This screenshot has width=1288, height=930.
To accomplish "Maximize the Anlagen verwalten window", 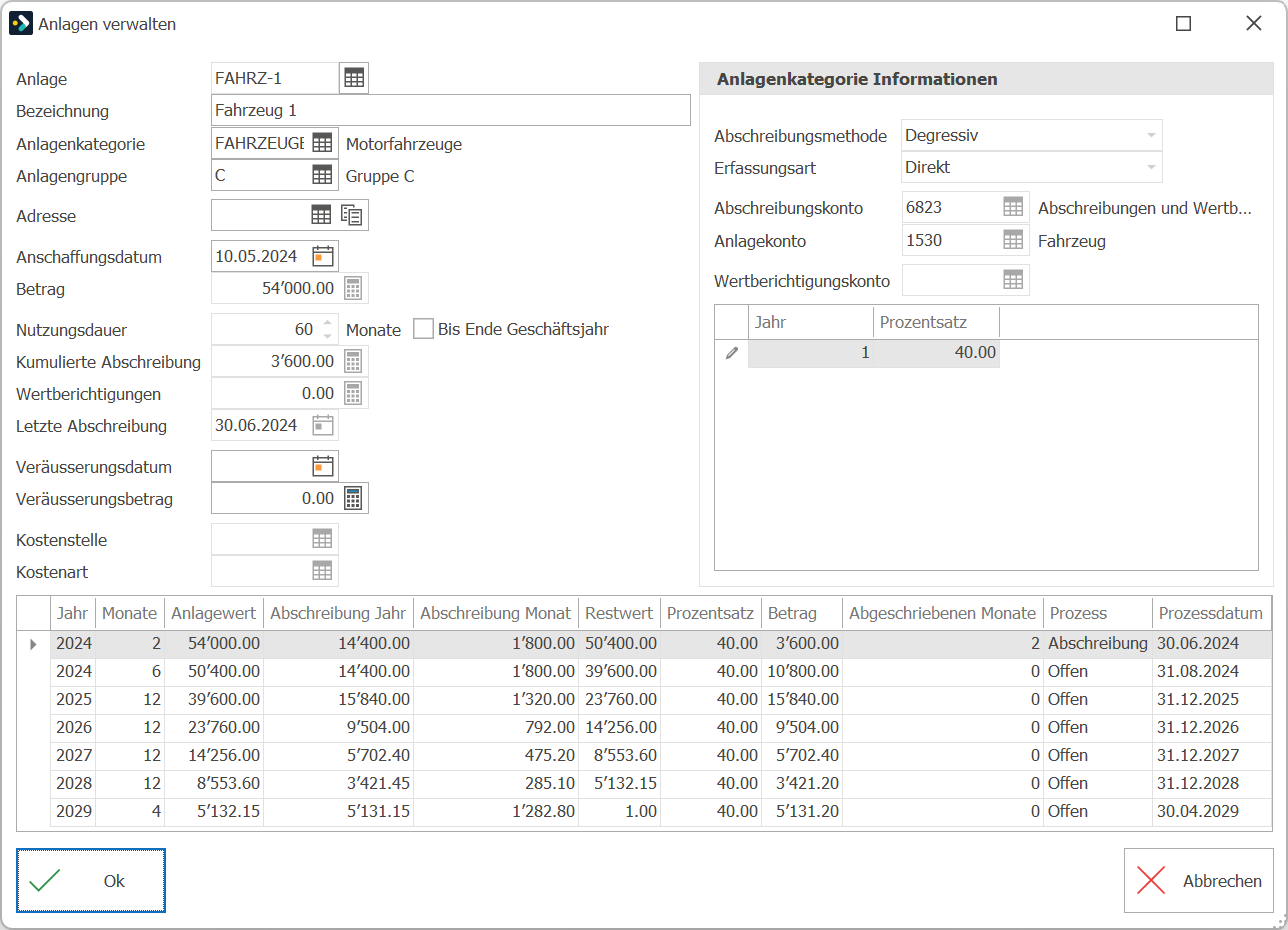I will [1183, 24].
